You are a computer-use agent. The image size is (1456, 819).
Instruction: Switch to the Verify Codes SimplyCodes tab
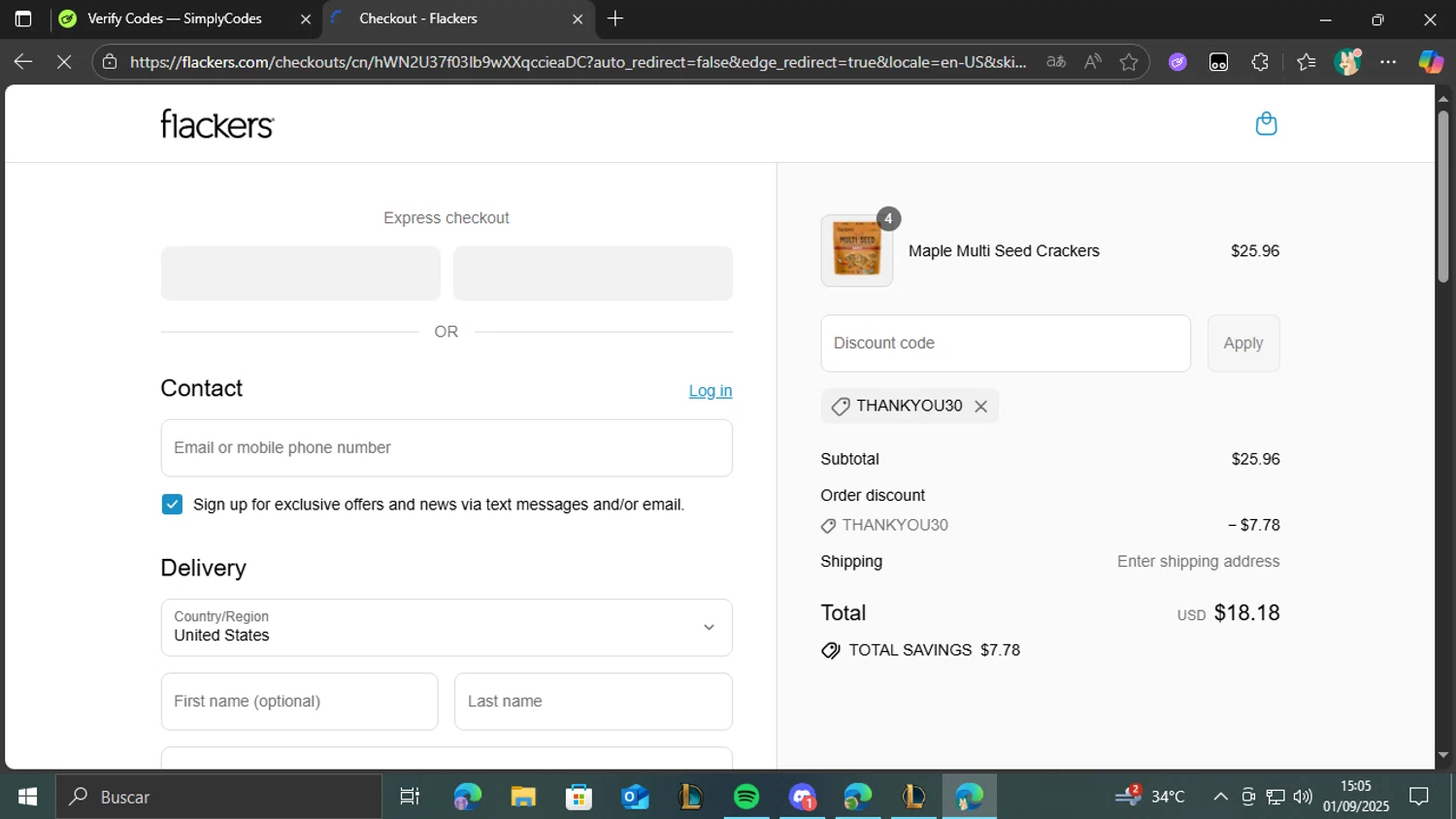(175, 18)
